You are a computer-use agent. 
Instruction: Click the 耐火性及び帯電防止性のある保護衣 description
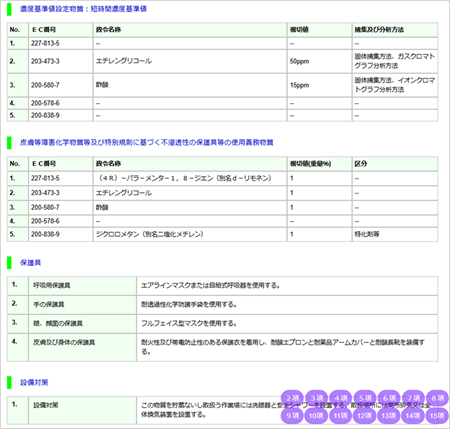click(287, 348)
